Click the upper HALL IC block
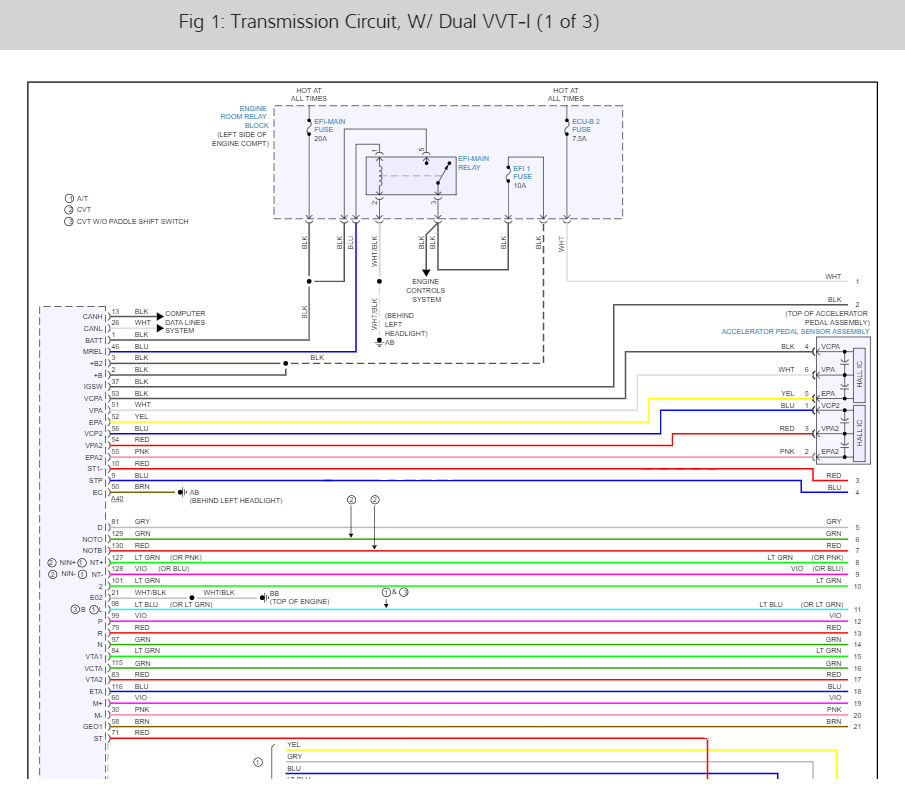The image size is (905, 810). (x=859, y=374)
